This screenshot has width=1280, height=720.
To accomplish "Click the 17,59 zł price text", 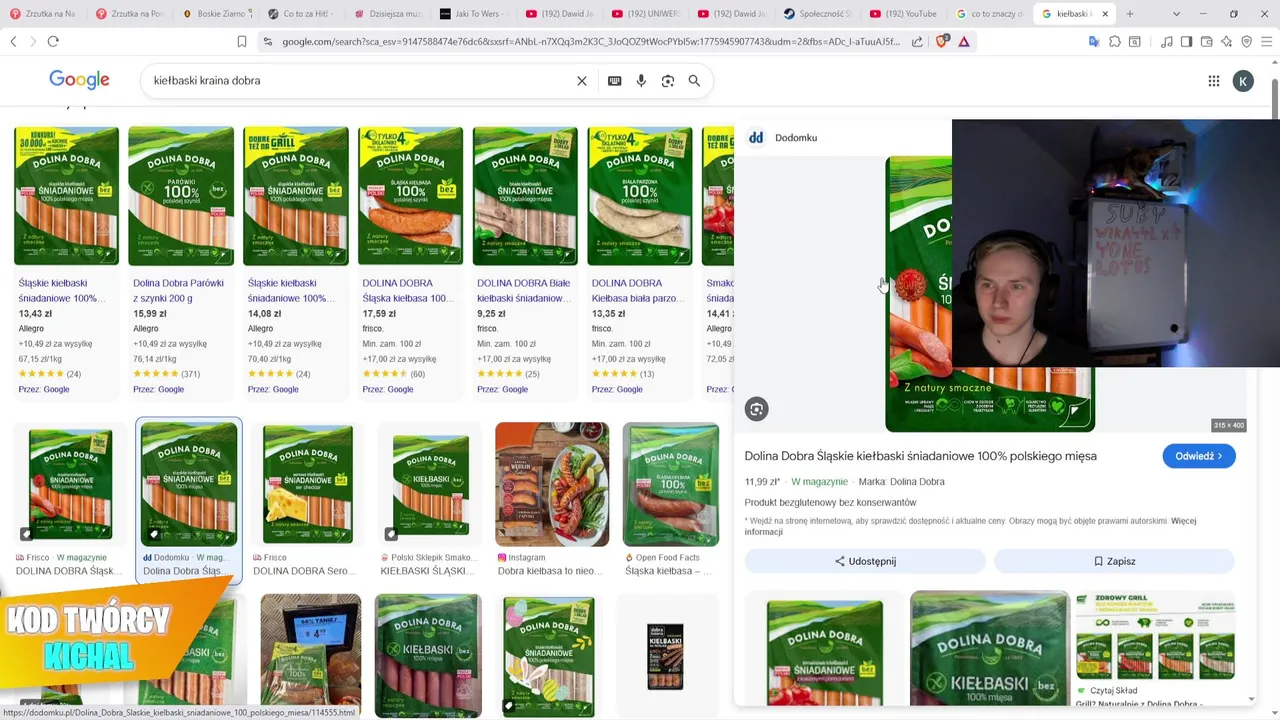I will [380, 314].
